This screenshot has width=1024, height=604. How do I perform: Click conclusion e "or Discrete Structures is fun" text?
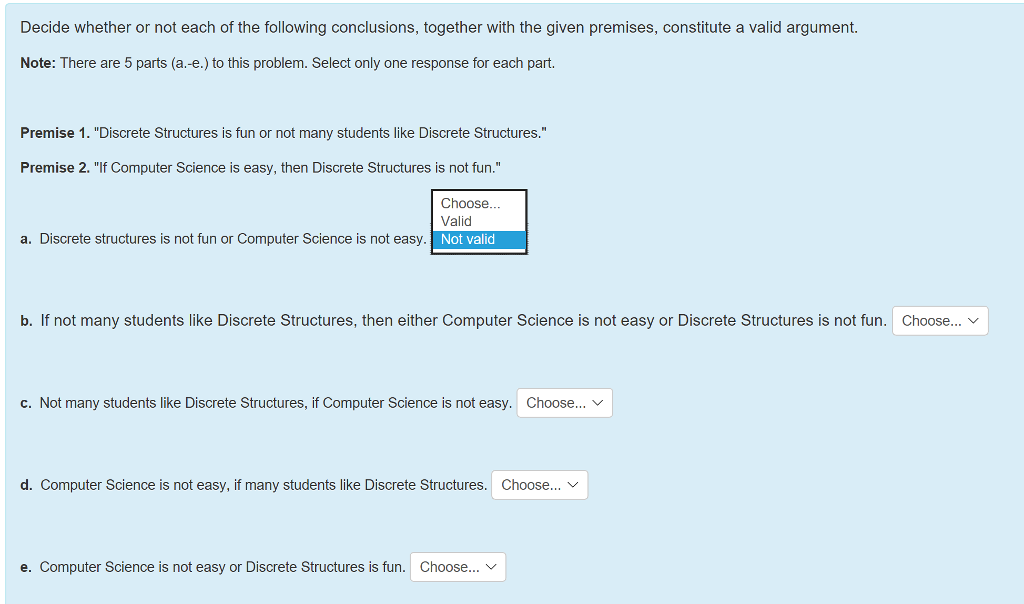(223, 567)
